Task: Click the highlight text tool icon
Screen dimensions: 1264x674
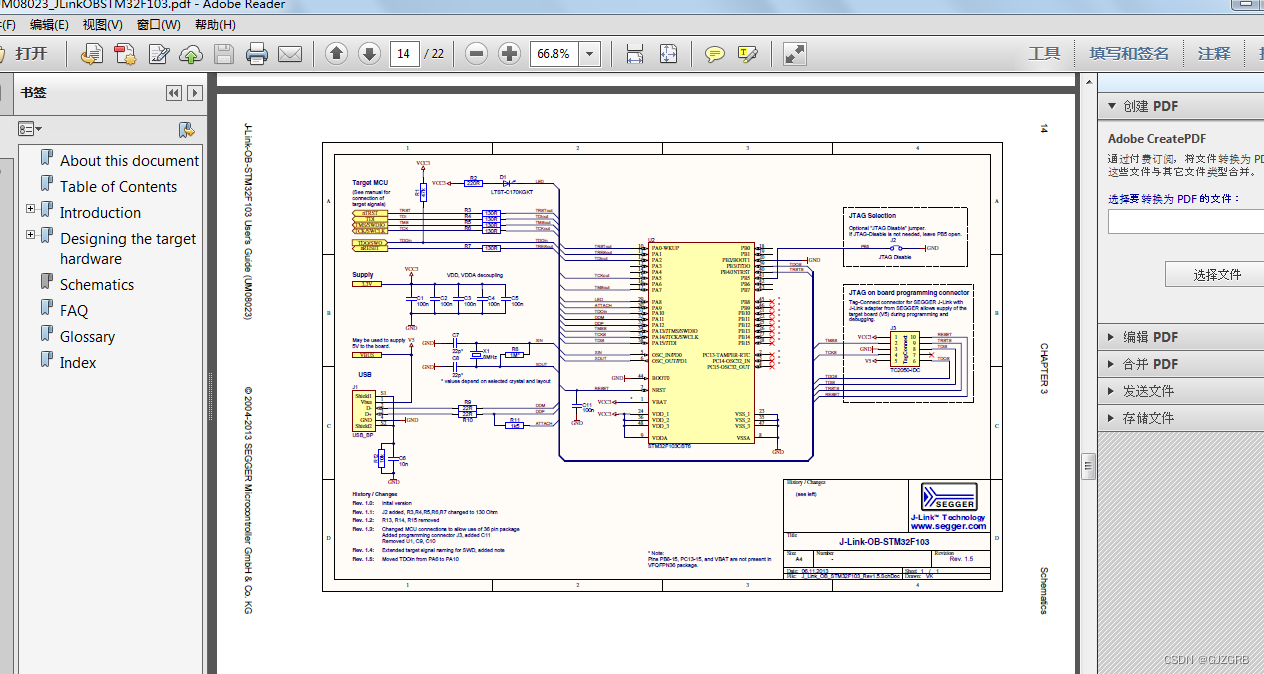Action: (747, 53)
